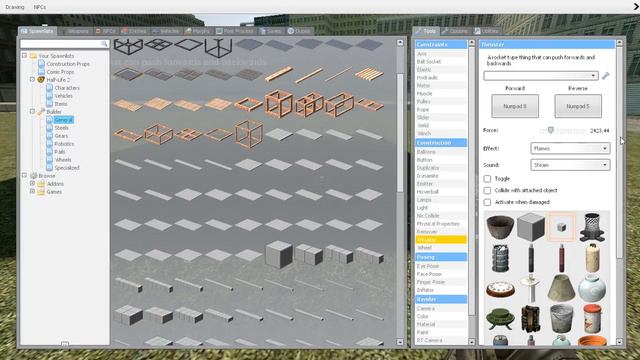
Task: Enable Activate when damaged
Action: click(487, 202)
